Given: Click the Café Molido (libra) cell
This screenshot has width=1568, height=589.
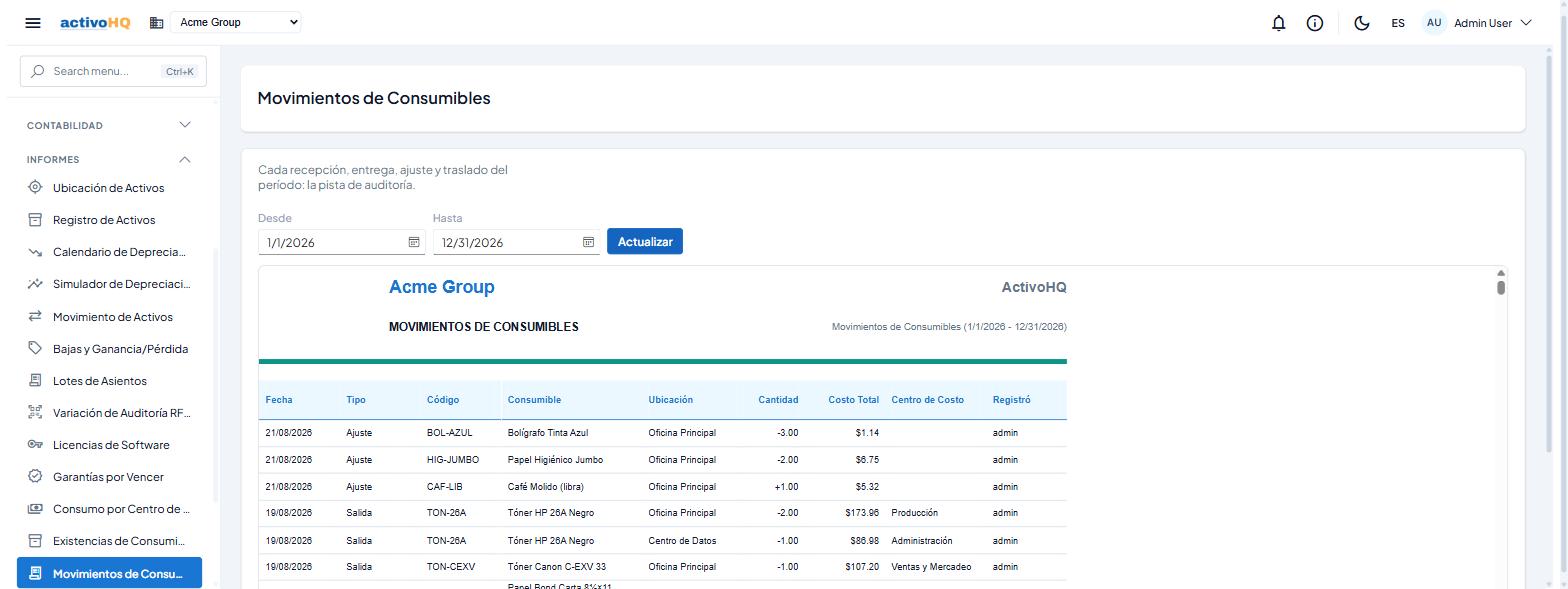Looking at the screenshot, I should tap(546, 487).
